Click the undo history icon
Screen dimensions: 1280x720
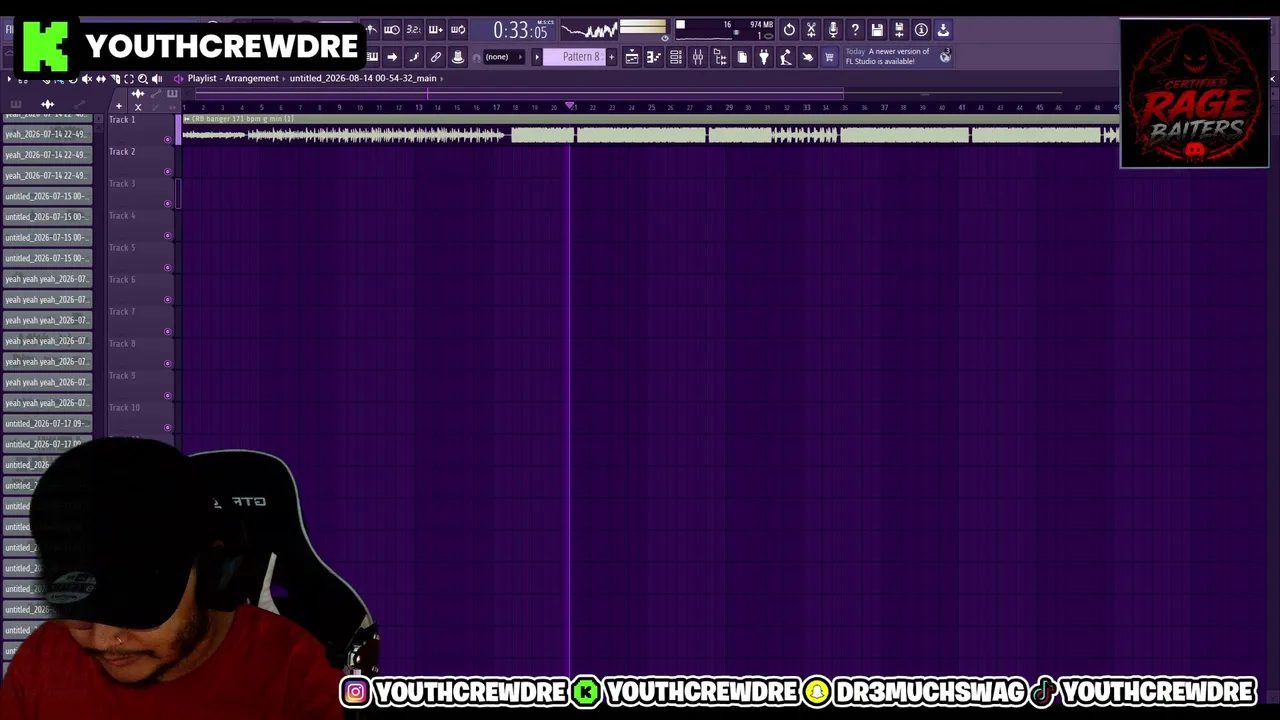(x=789, y=30)
